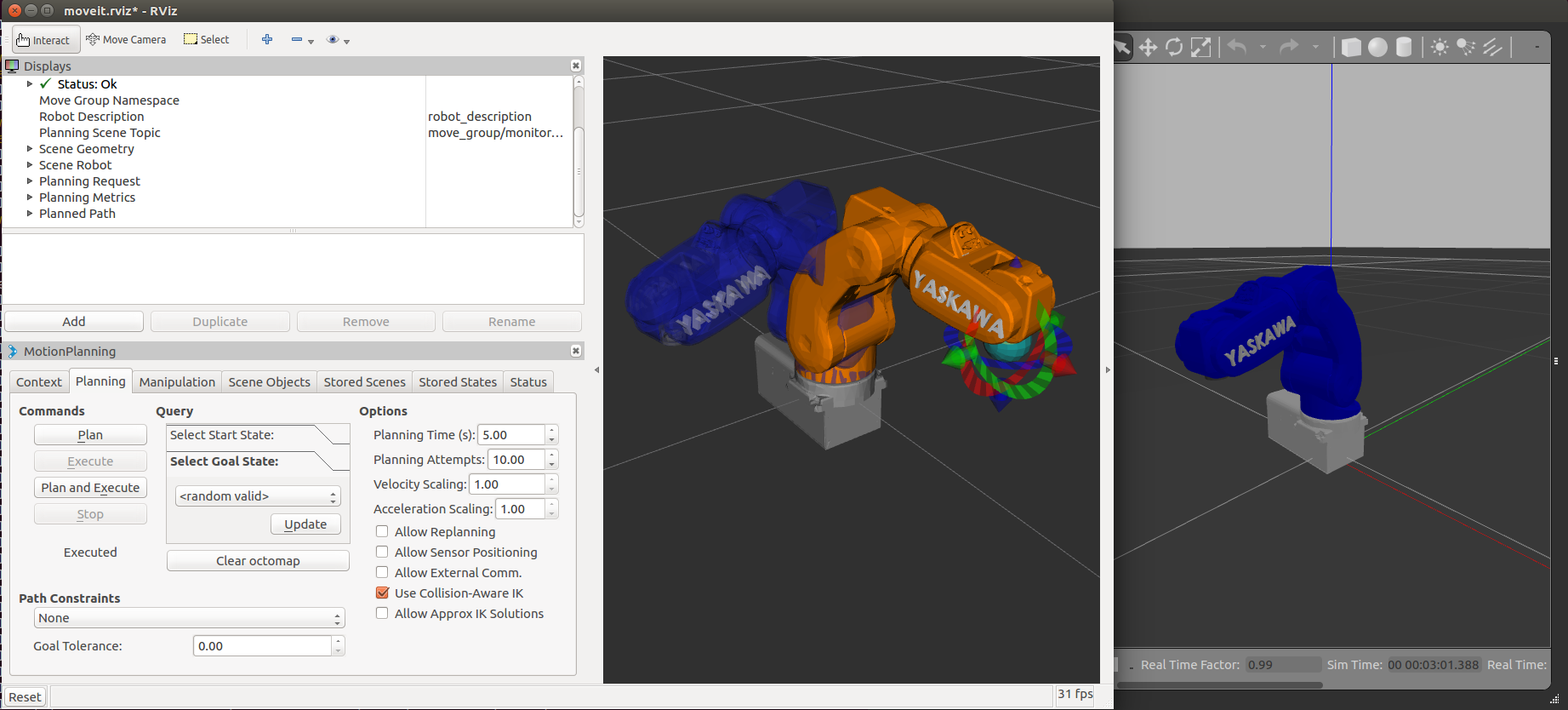
Task: Open the Stored States tab
Action: tap(458, 382)
